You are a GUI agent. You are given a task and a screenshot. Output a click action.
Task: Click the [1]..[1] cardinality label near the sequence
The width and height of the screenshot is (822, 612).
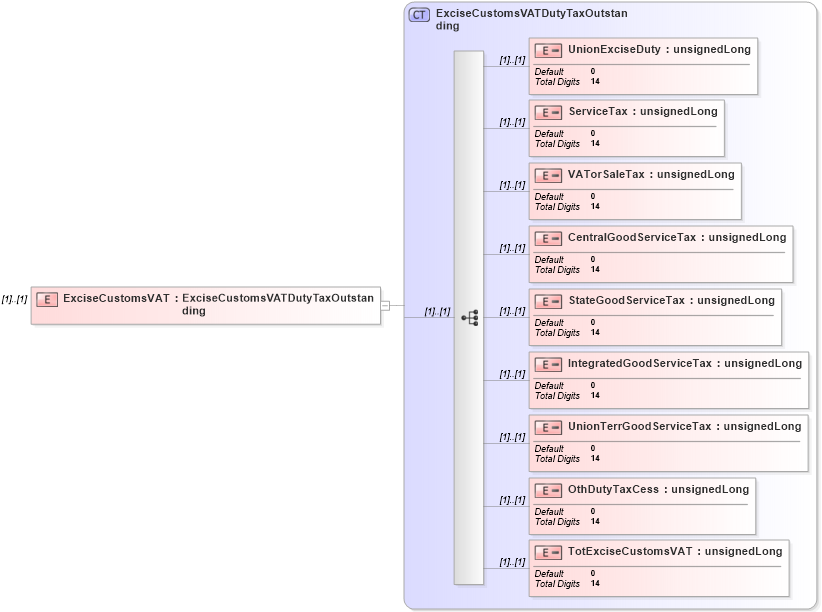click(437, 309)
